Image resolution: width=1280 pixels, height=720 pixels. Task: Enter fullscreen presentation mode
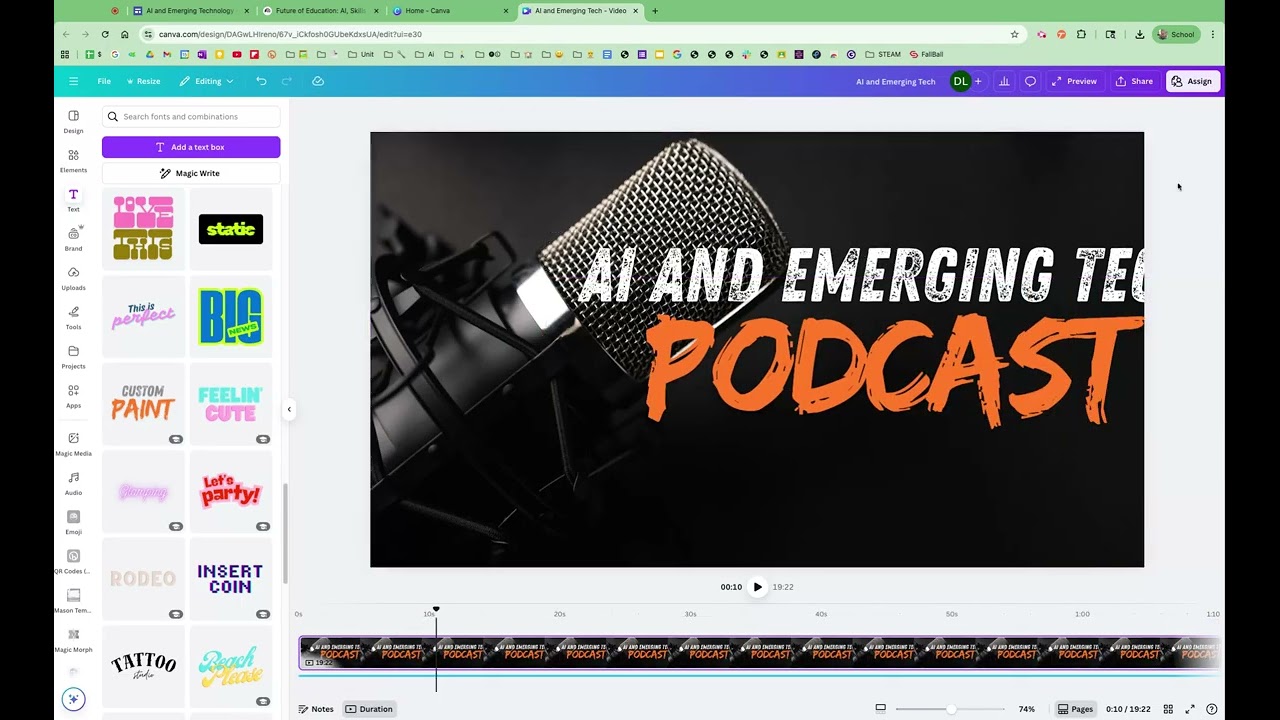tap(1190, 709)
